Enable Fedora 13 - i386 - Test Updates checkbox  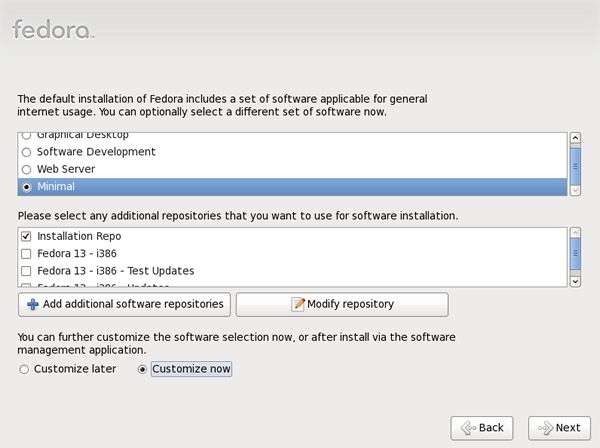pyautogui.click(x=26, y=271)
